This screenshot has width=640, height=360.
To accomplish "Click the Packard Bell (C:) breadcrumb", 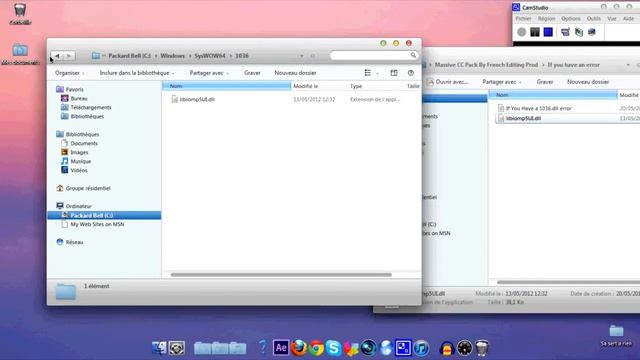I will coord(129,56).
